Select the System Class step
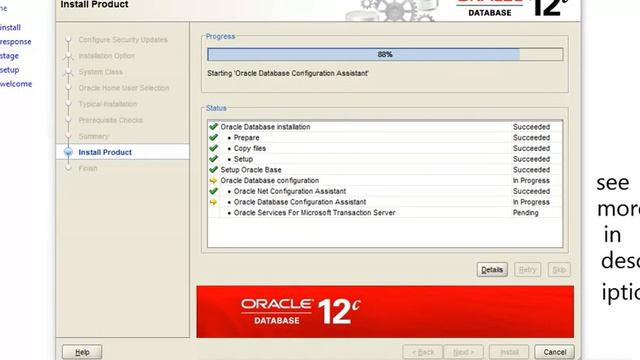This screenshot has width=640, height=360. [100, 72]
